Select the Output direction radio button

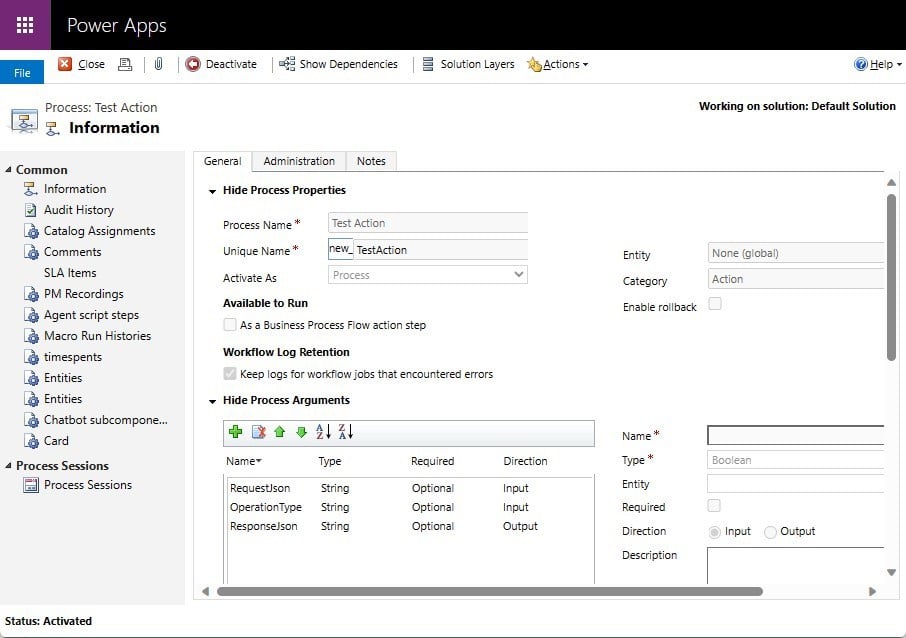point(770,532)
